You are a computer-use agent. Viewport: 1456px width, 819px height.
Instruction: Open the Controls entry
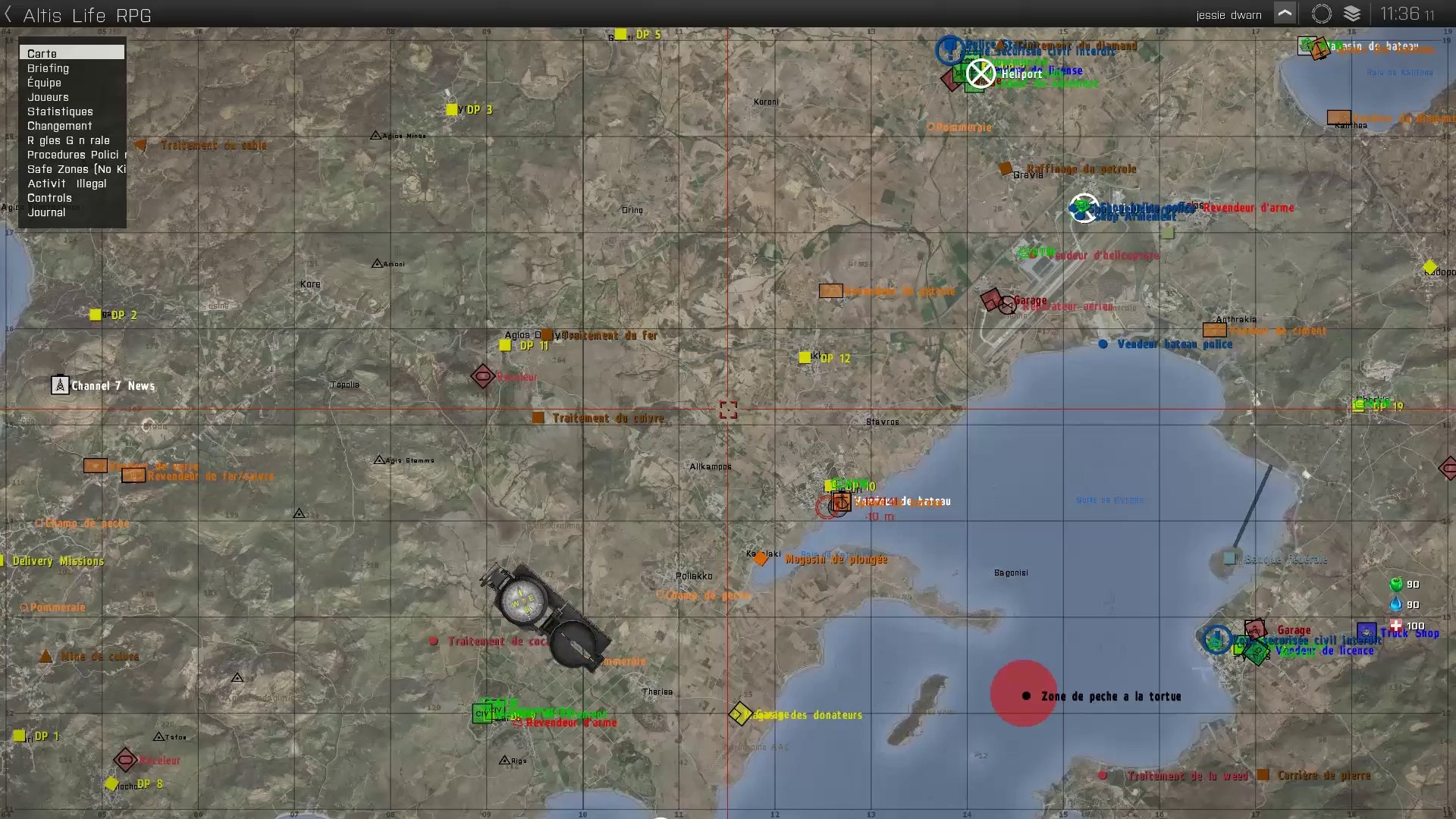[x=49, y=198]
